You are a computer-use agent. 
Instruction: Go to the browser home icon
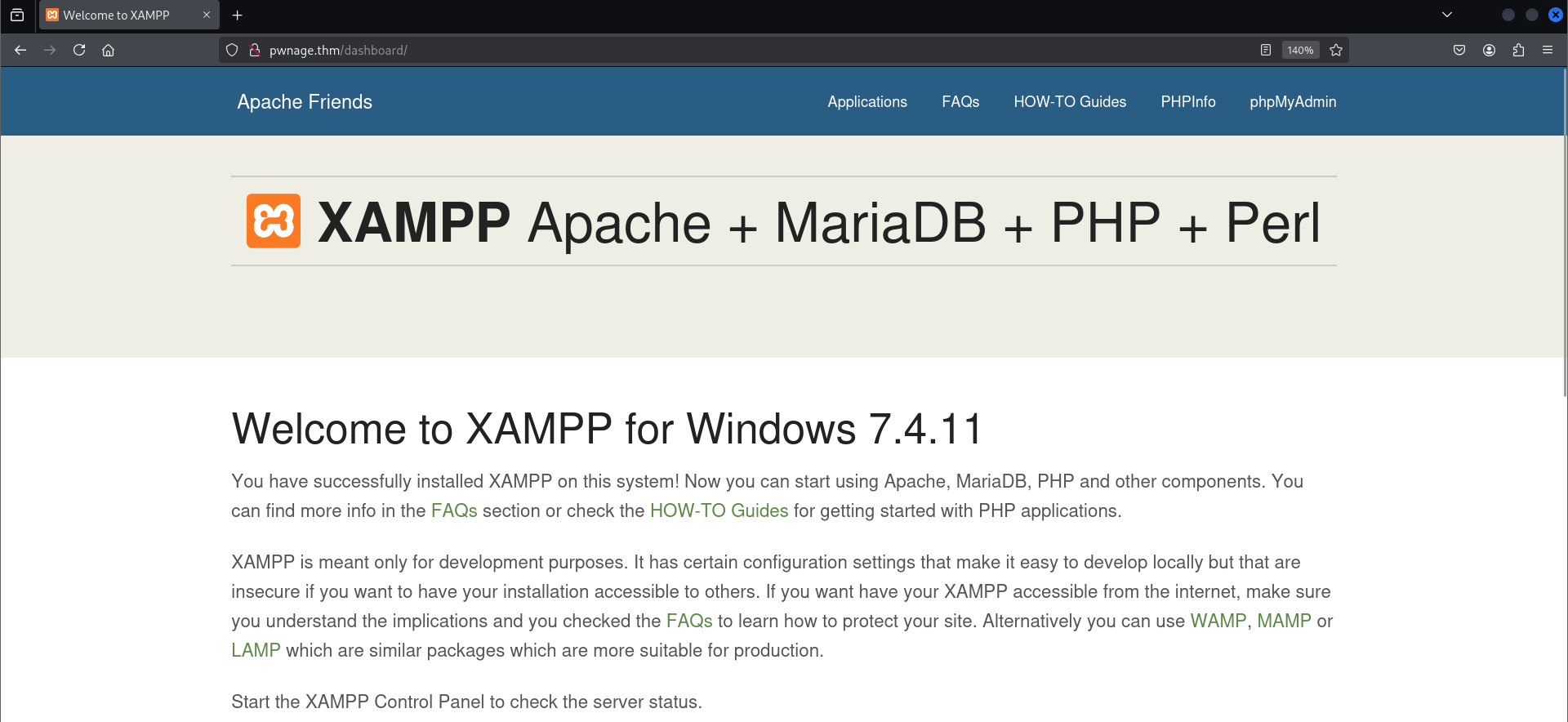point(108,50)
